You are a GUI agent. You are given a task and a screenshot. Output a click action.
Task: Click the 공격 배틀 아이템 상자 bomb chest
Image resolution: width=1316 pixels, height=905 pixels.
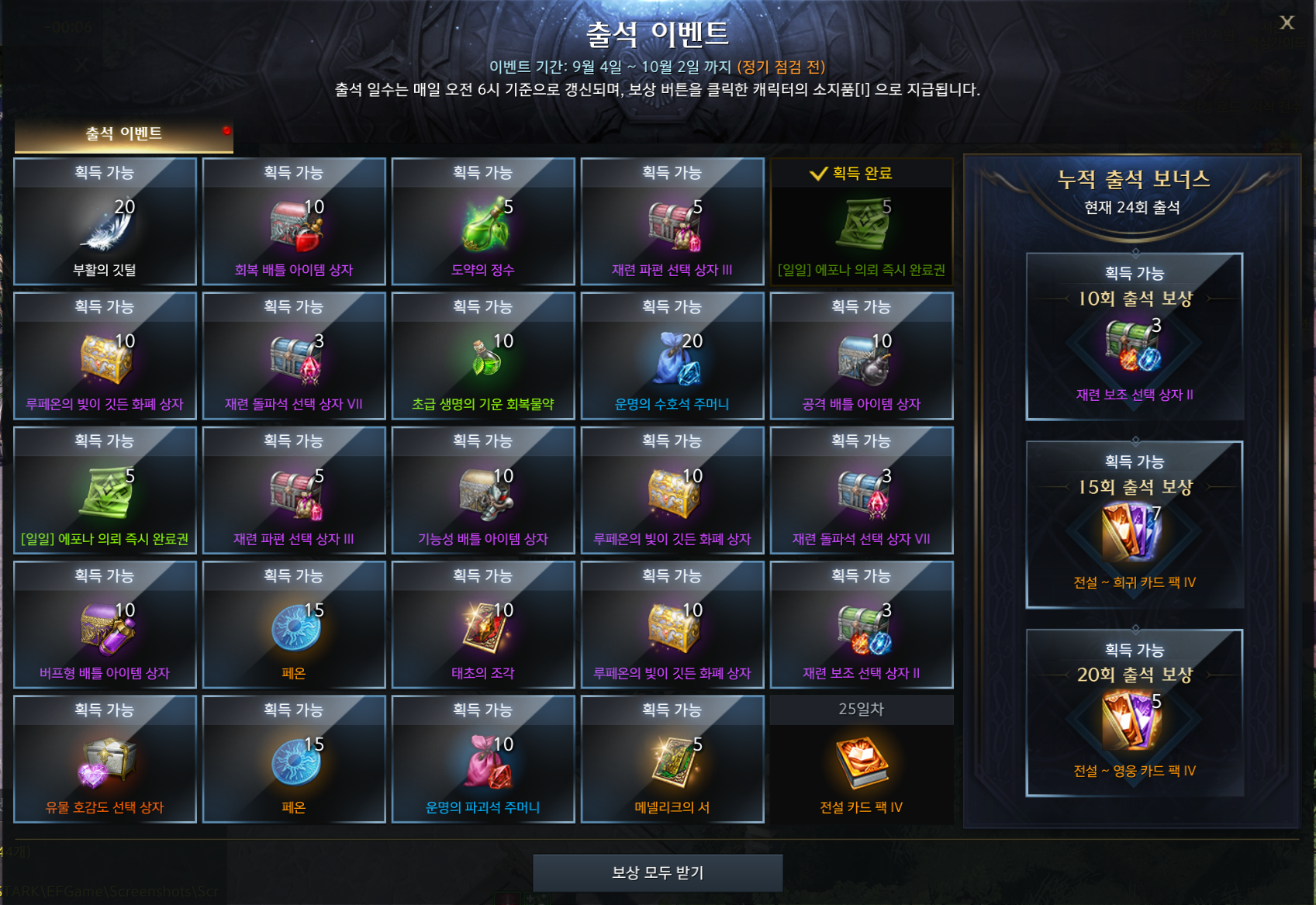click(x=862, y=356)
